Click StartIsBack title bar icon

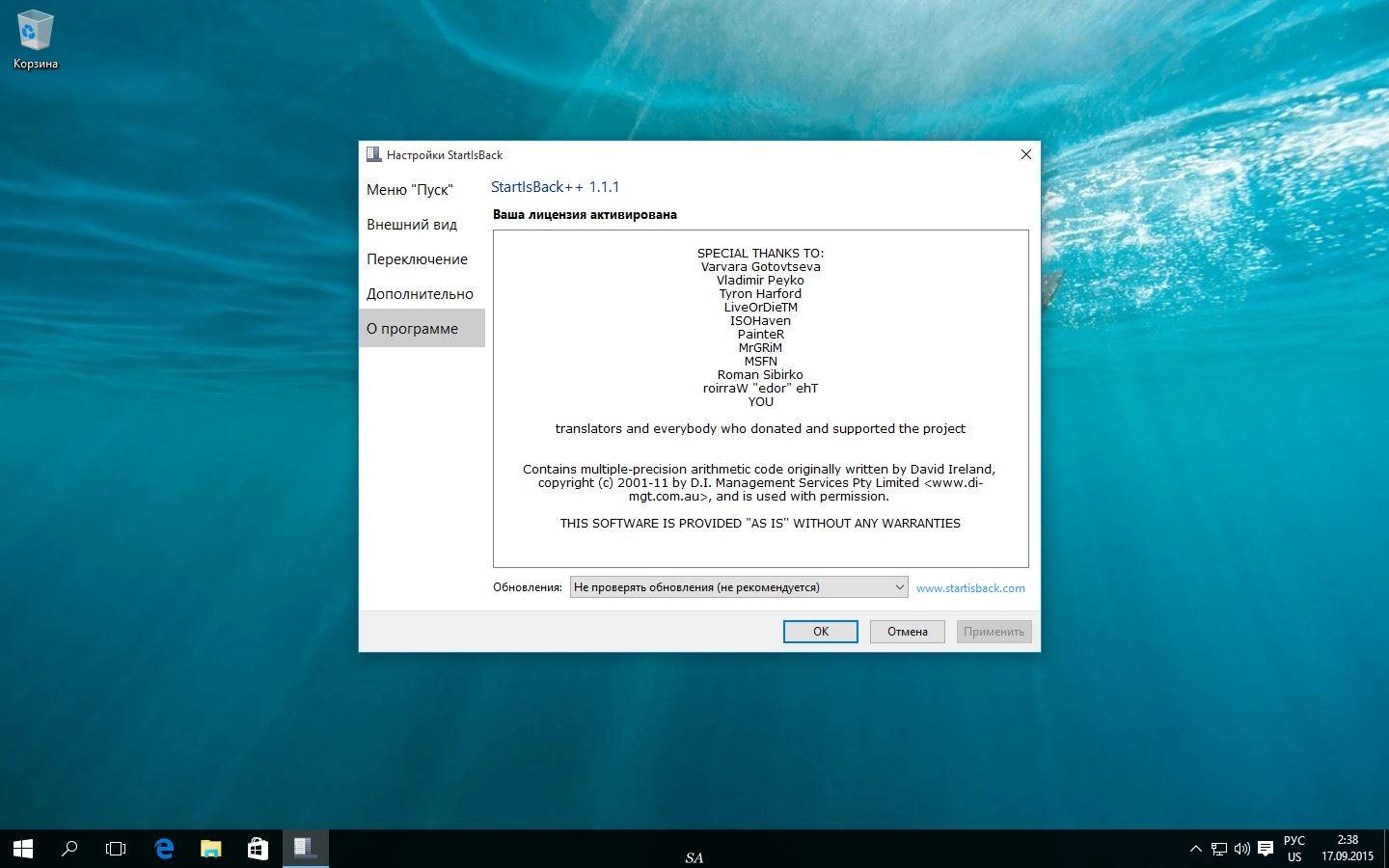point(373,154)
